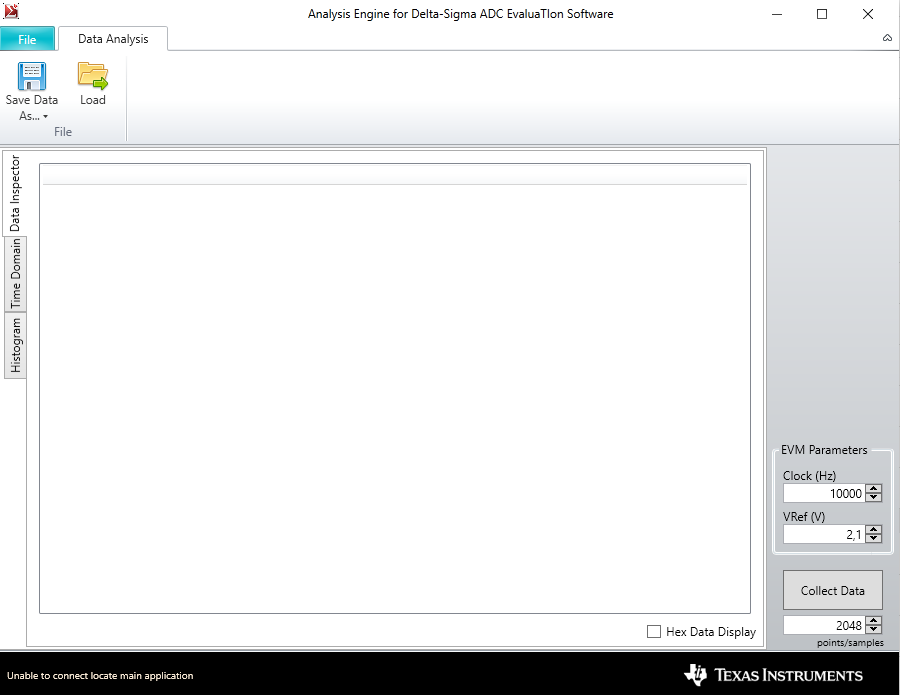Click the points/samples input field
This screenshot has width=900, height=695.
point(824,625)
